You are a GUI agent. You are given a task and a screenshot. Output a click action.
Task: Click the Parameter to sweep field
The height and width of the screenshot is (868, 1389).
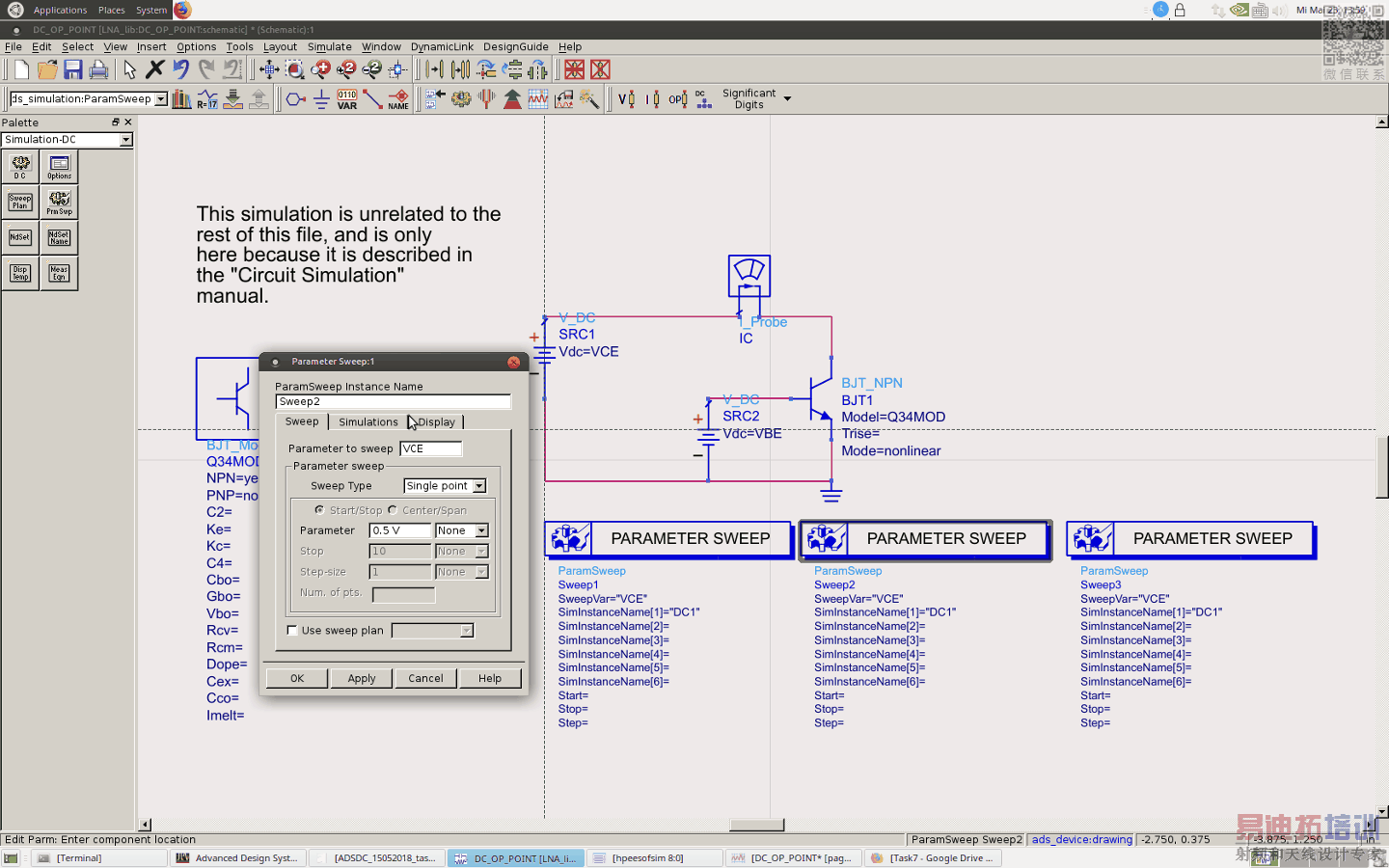pos(430,448)
